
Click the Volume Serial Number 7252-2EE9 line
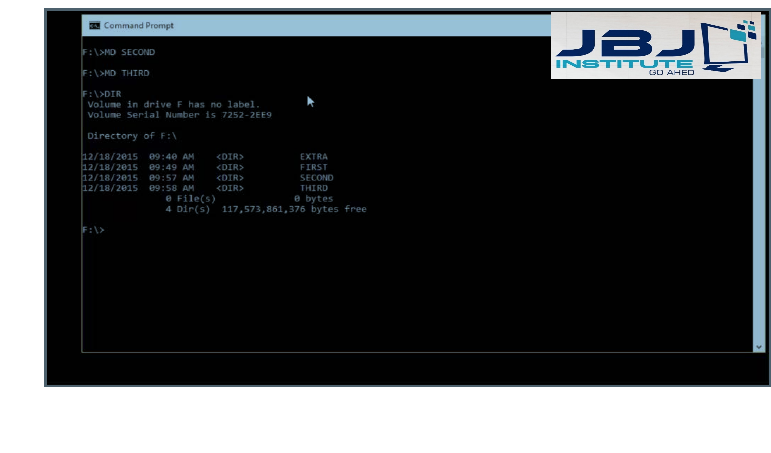(179, 115)
